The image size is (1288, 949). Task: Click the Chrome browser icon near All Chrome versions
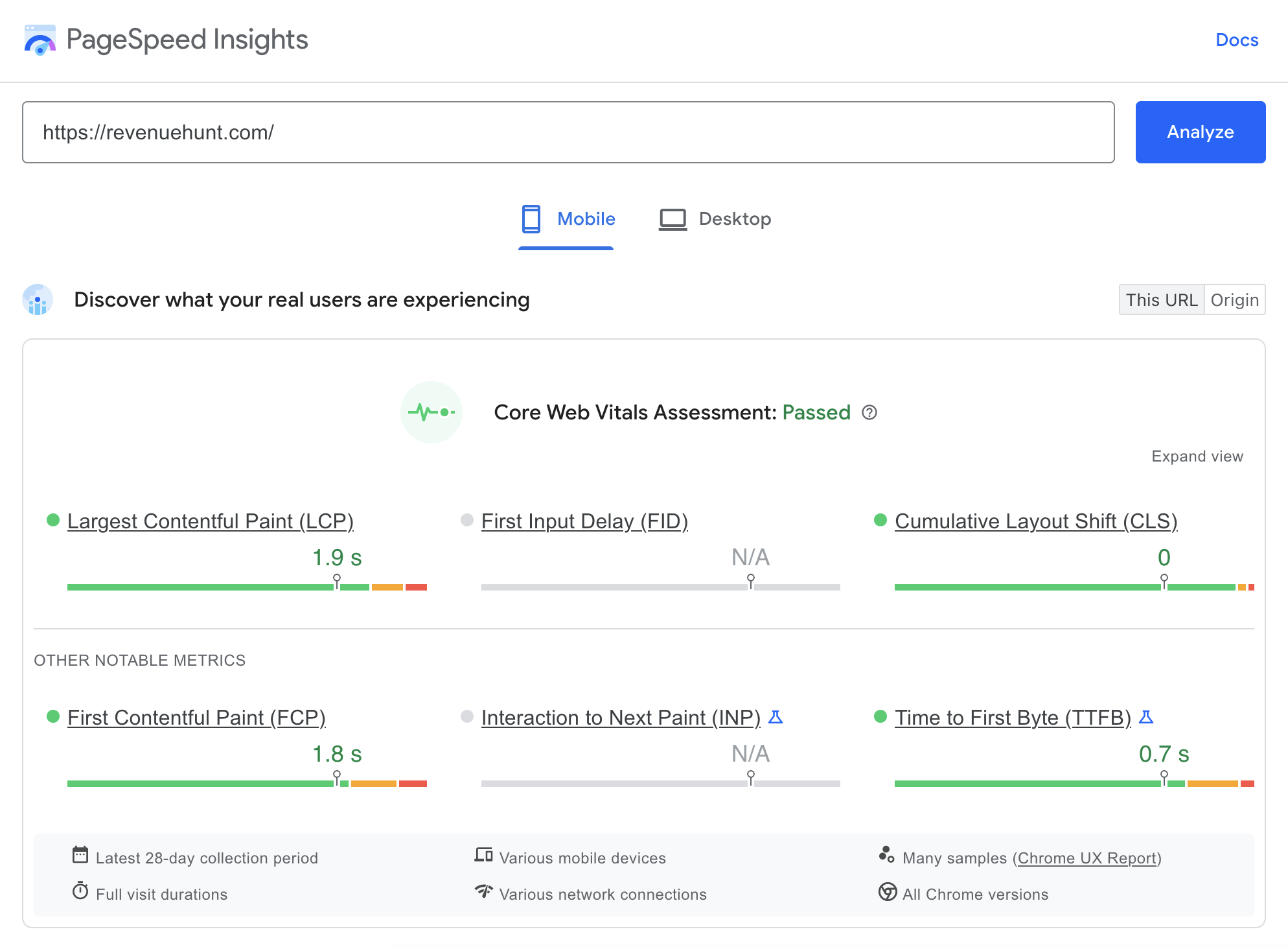click(887, 893)
